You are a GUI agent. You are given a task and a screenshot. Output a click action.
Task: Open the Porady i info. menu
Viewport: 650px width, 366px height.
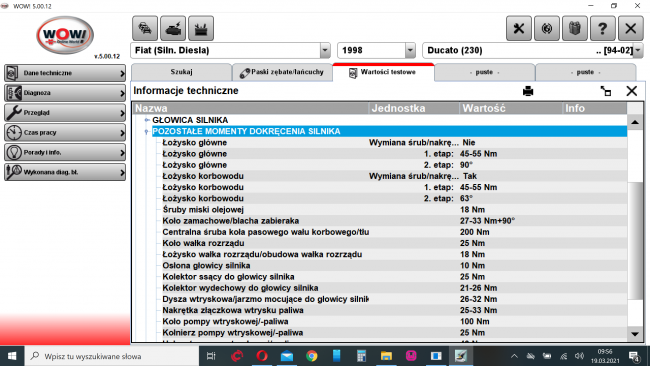tap(65, 152)
